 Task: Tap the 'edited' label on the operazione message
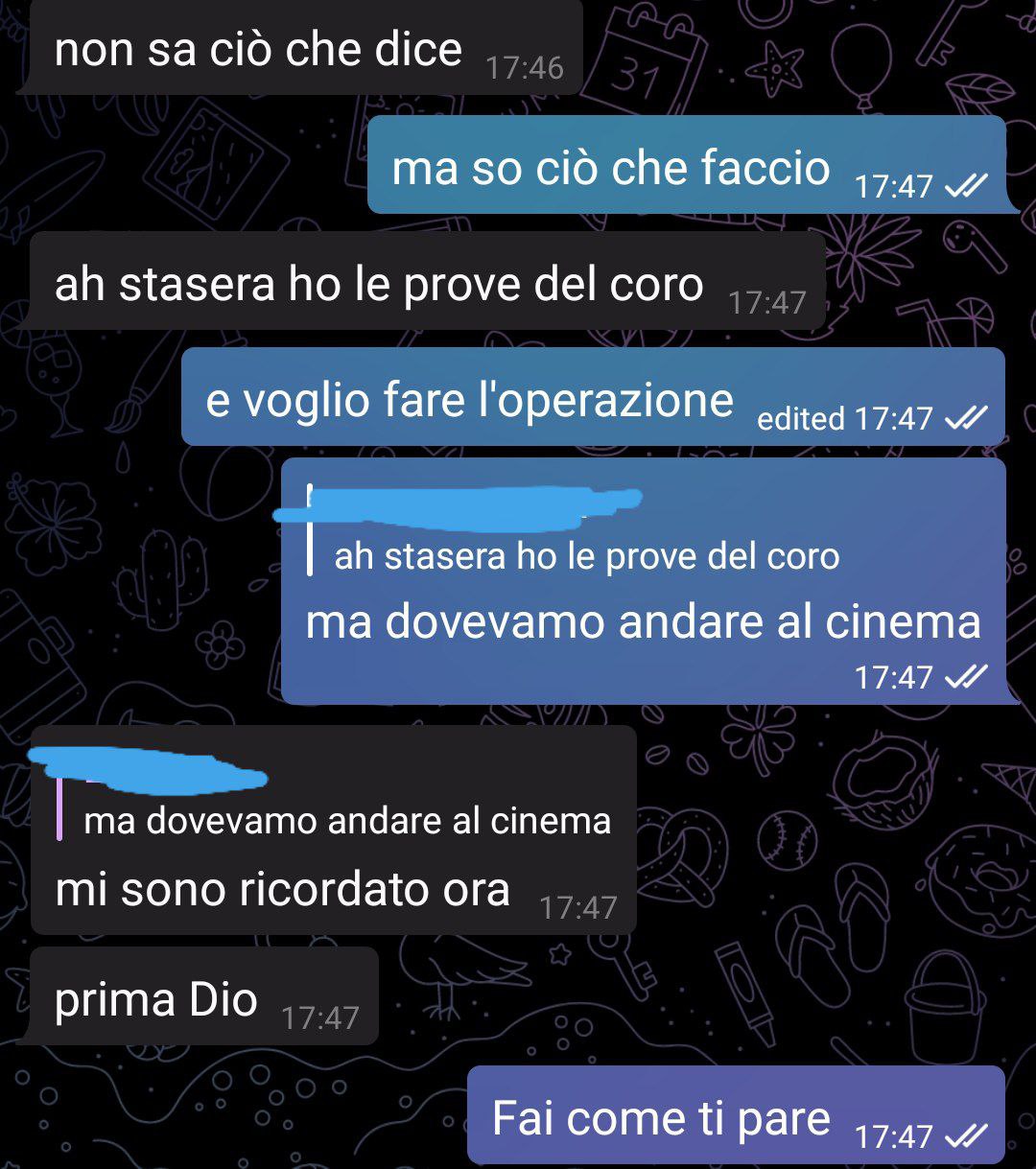pos(801,419)
